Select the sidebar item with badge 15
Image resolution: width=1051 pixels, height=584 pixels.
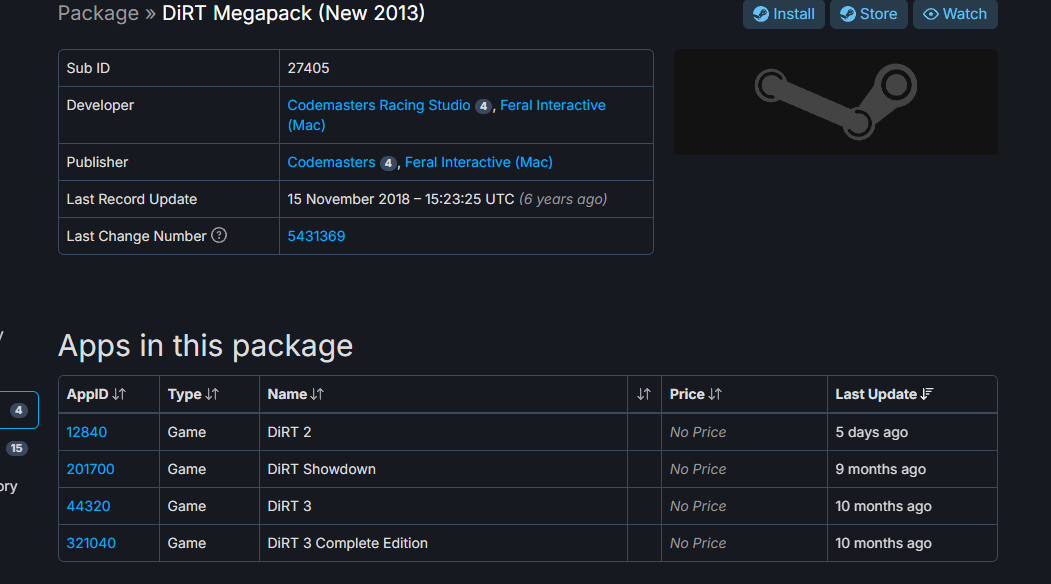point(17,448)
